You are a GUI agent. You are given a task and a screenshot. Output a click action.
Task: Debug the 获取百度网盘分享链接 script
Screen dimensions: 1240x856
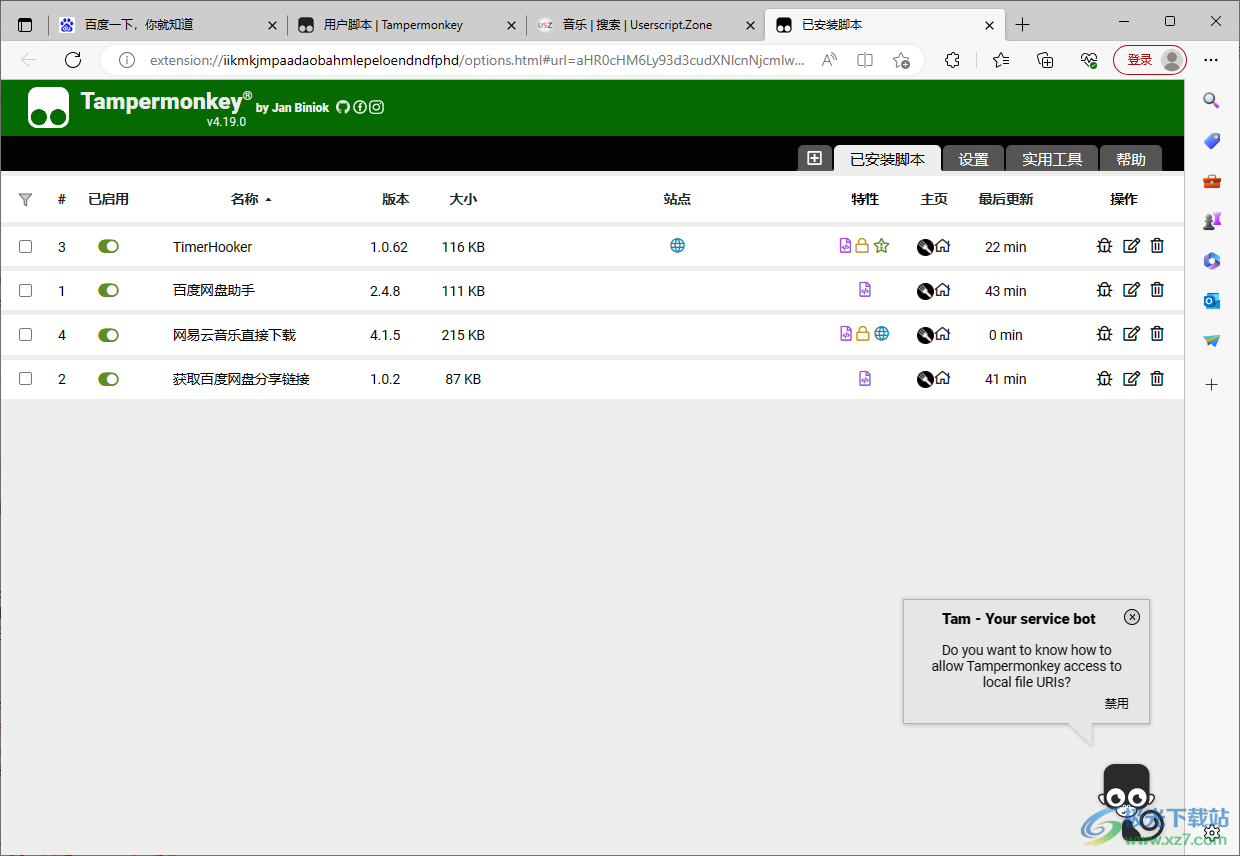[x=1104, y=378]
